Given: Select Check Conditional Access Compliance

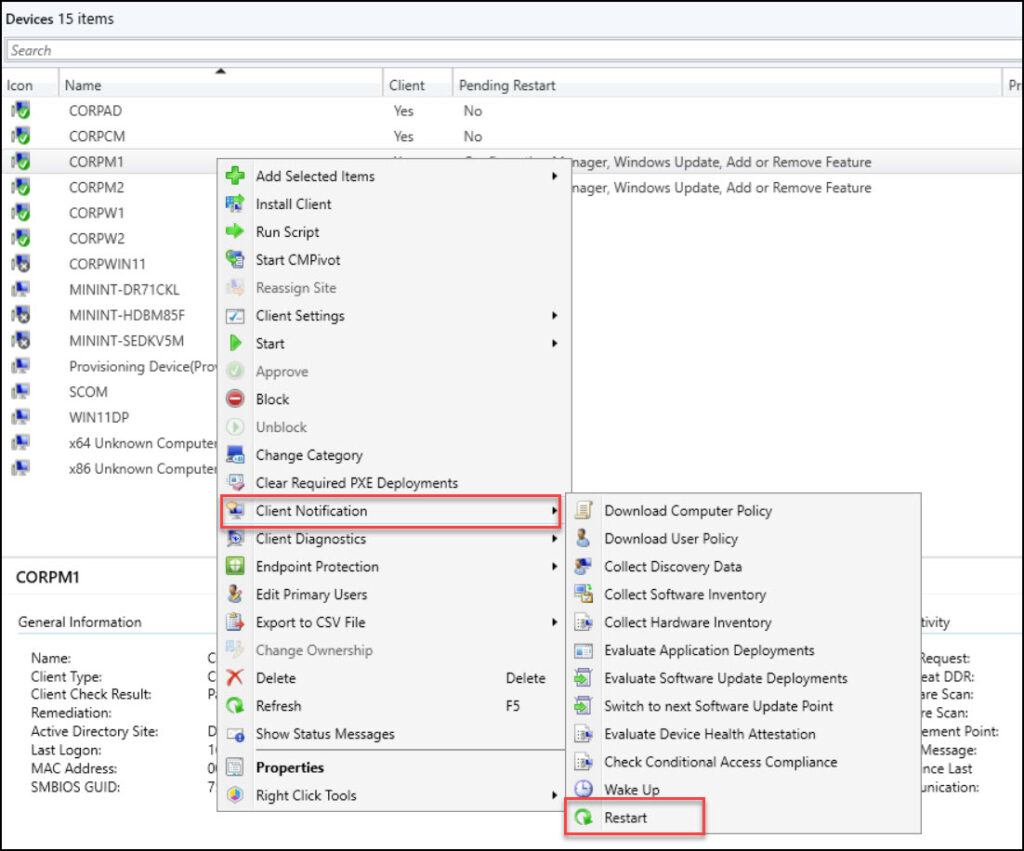Looking at the screenshot, I should tap(744, 762).
